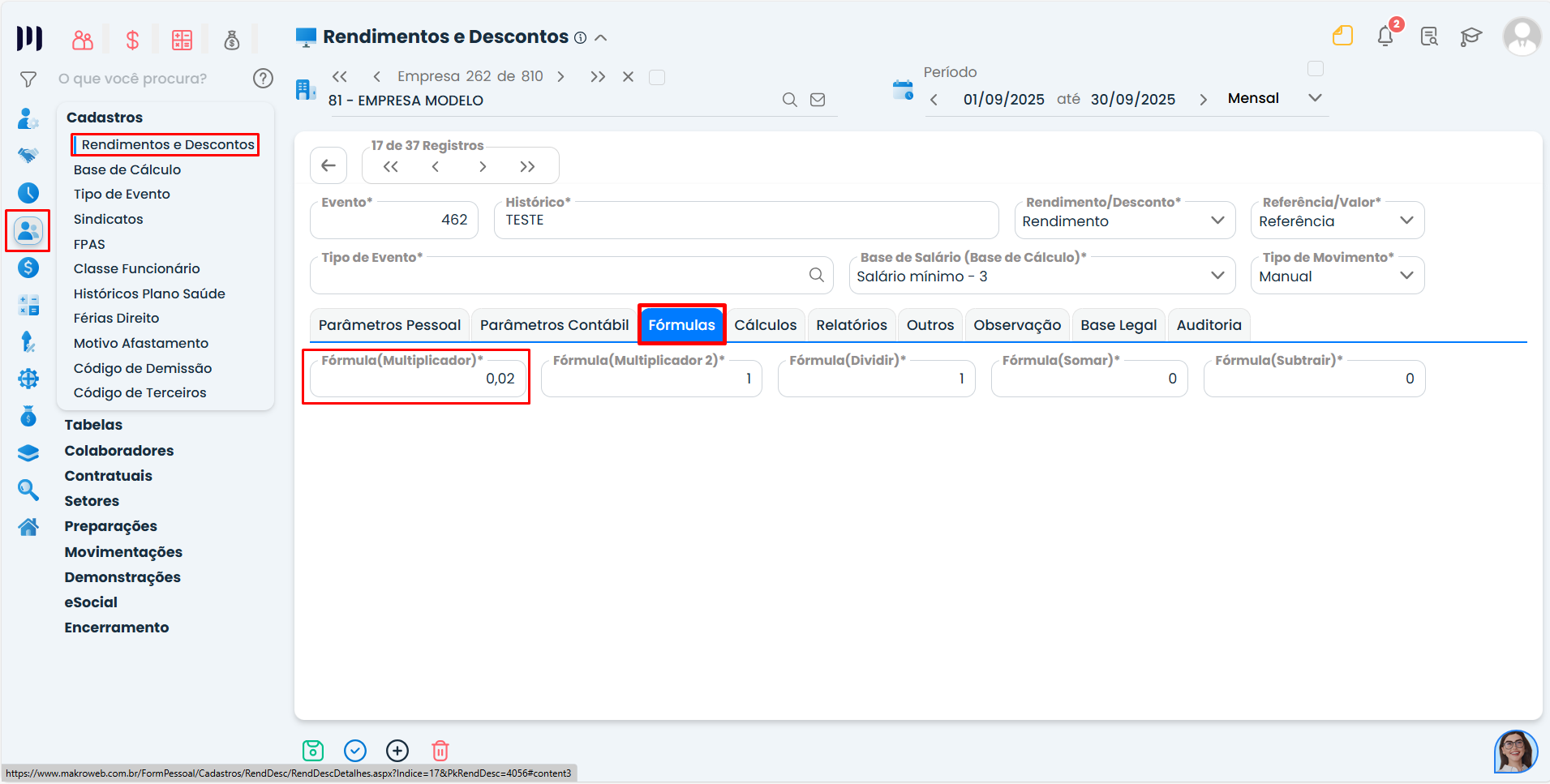
Task: Add a new record with plus icon
Action: [x=397, y=751]
